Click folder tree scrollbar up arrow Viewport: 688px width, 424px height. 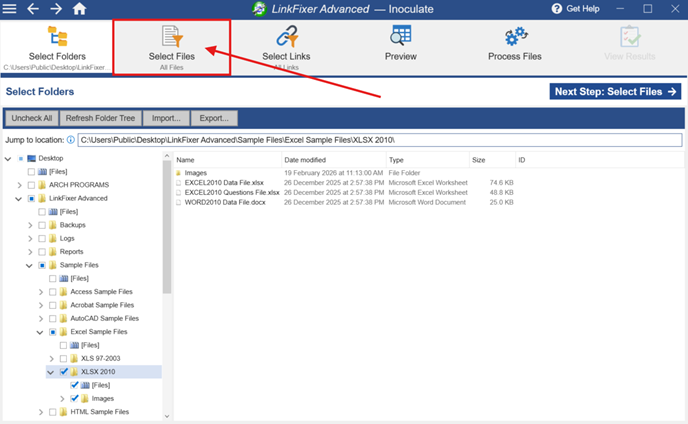coord(167,156)
